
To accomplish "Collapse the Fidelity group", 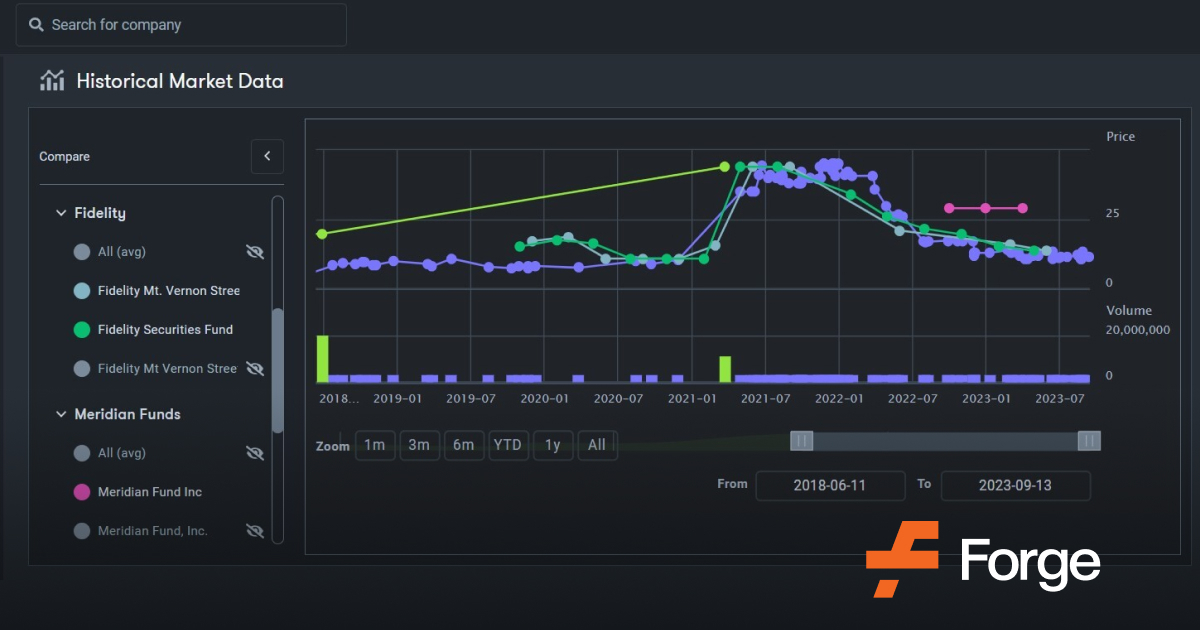I will (60, 213).
